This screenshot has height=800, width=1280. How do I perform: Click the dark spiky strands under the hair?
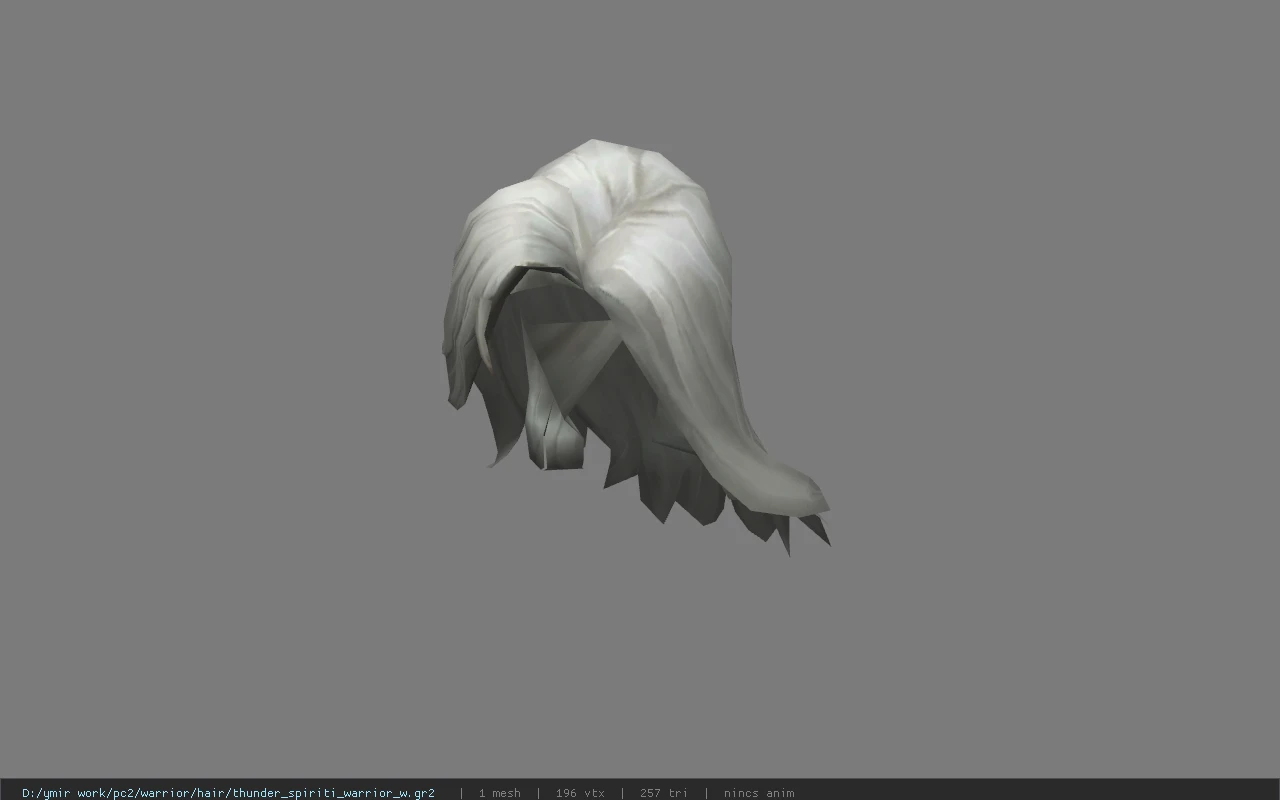click(x=690, y=495)
